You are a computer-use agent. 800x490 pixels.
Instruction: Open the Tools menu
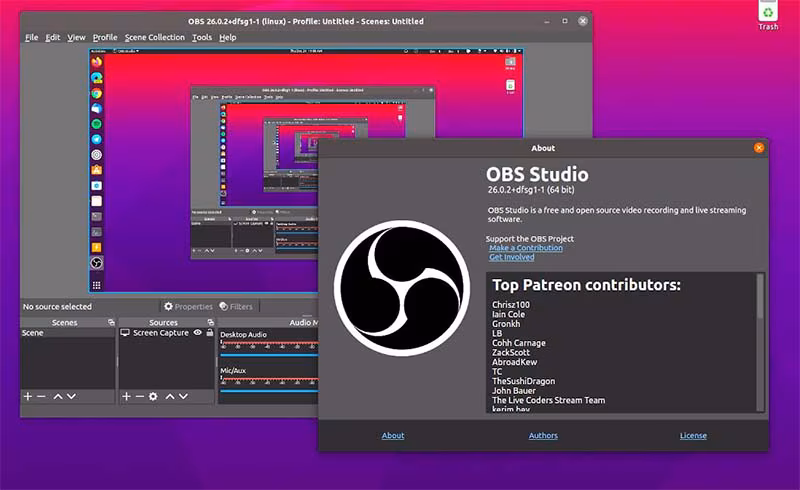point(202,37)
